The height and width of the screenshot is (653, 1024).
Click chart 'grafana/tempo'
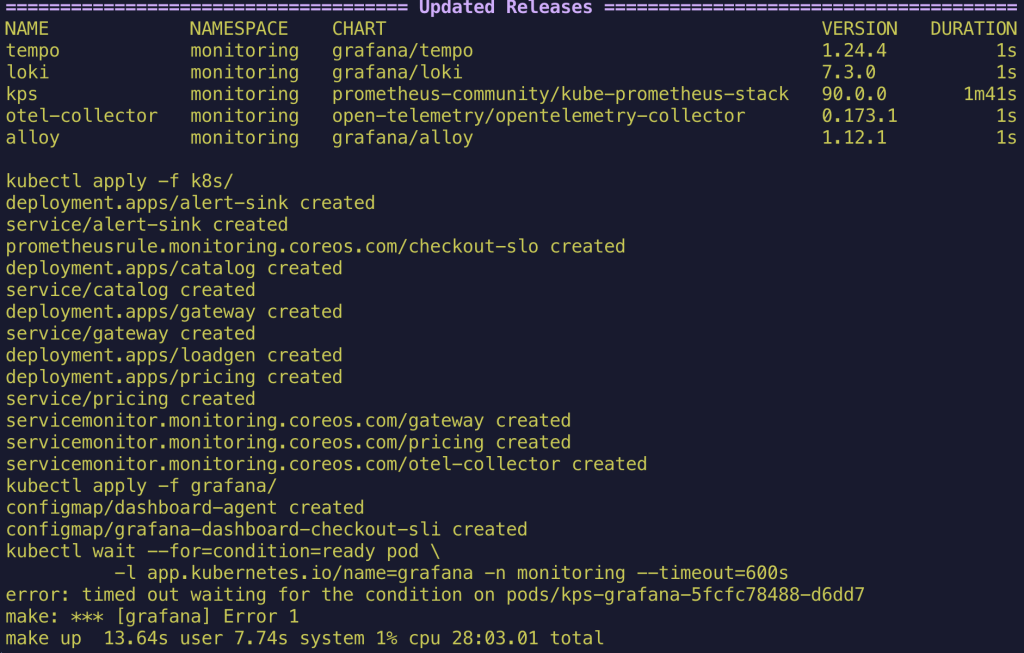click(402, 51)
